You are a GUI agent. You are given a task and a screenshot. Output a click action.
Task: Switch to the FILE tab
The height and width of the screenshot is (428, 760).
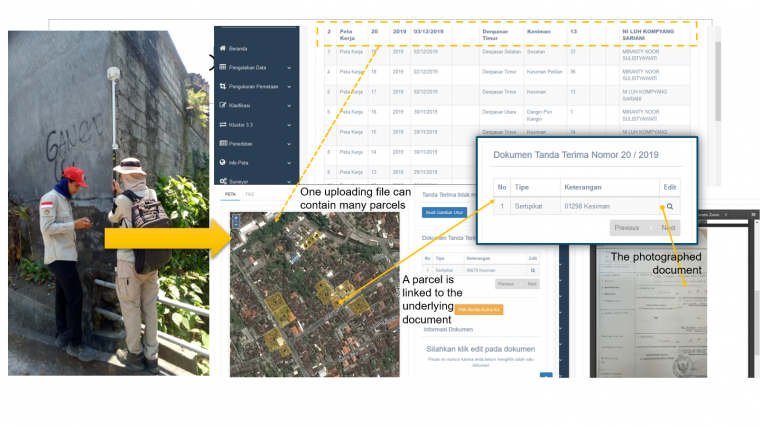pos(250,194)
